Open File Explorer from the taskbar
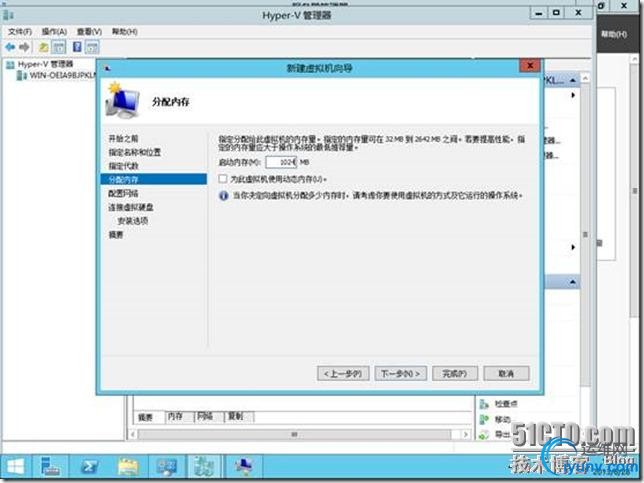Viewport: 644px width, 483px height. pos(128,467)
